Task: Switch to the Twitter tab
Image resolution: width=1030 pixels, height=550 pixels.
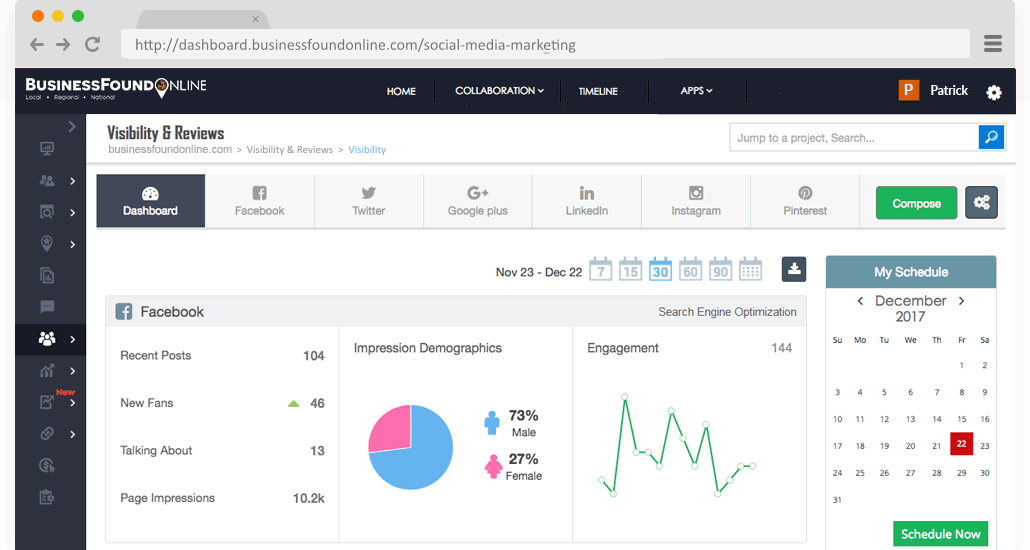Action: 369,201
